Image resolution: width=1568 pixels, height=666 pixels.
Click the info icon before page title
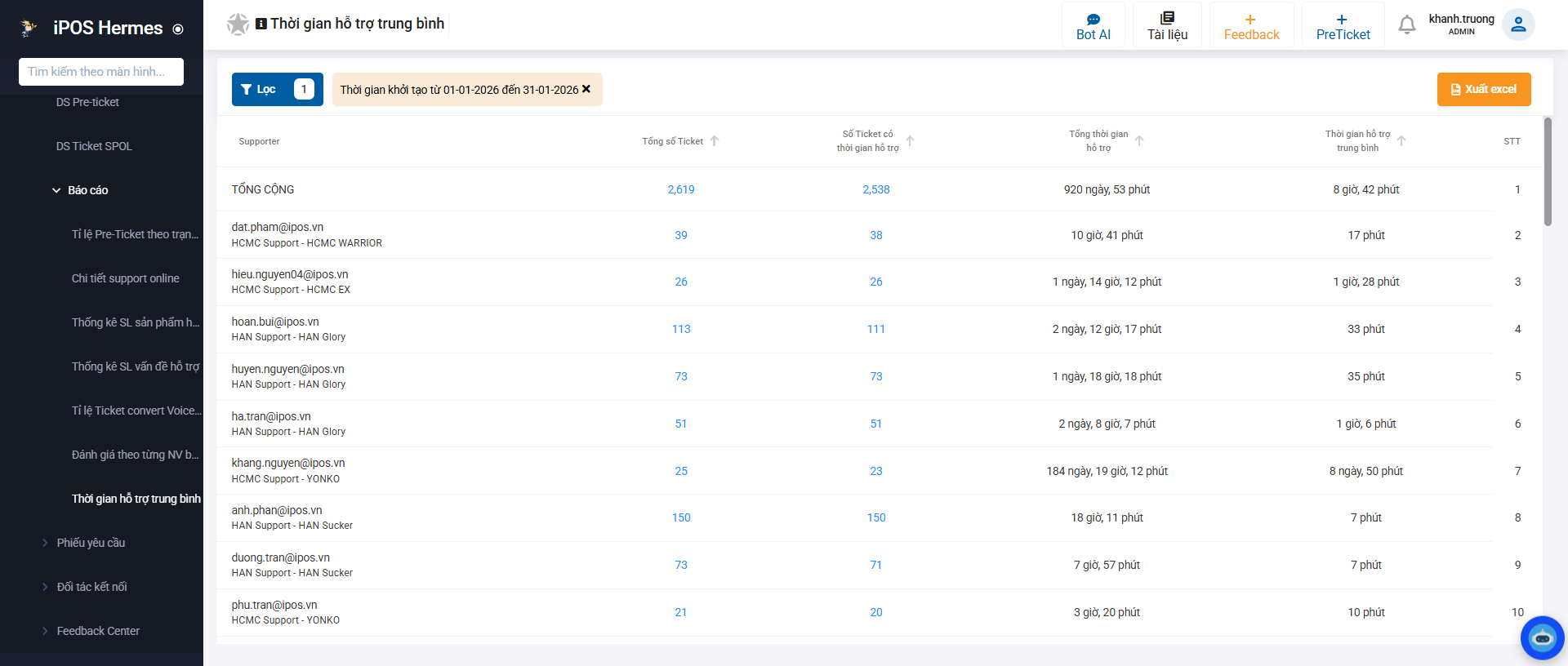click(x=261, y=24)
